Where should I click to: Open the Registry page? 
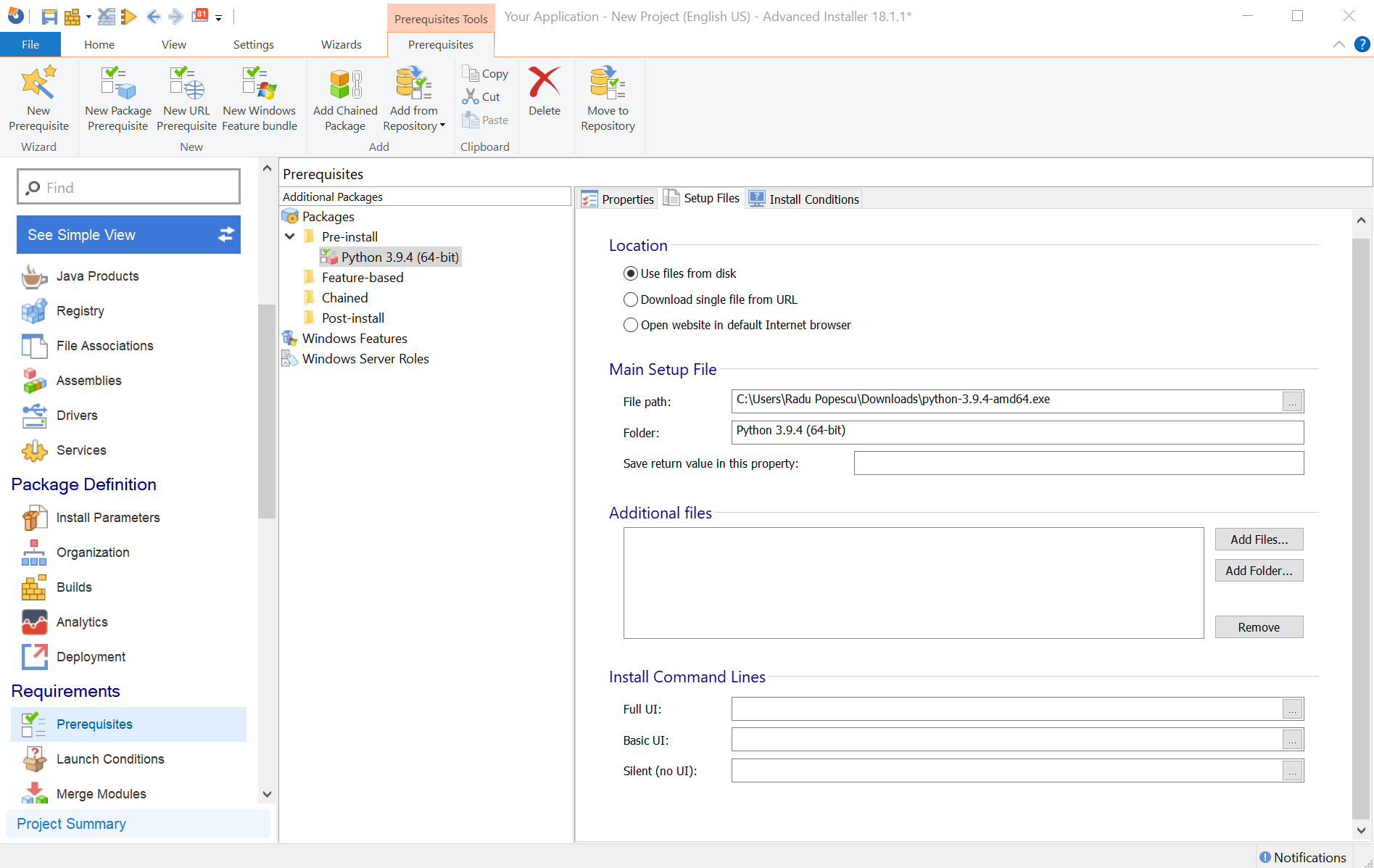tap(80, 310)
